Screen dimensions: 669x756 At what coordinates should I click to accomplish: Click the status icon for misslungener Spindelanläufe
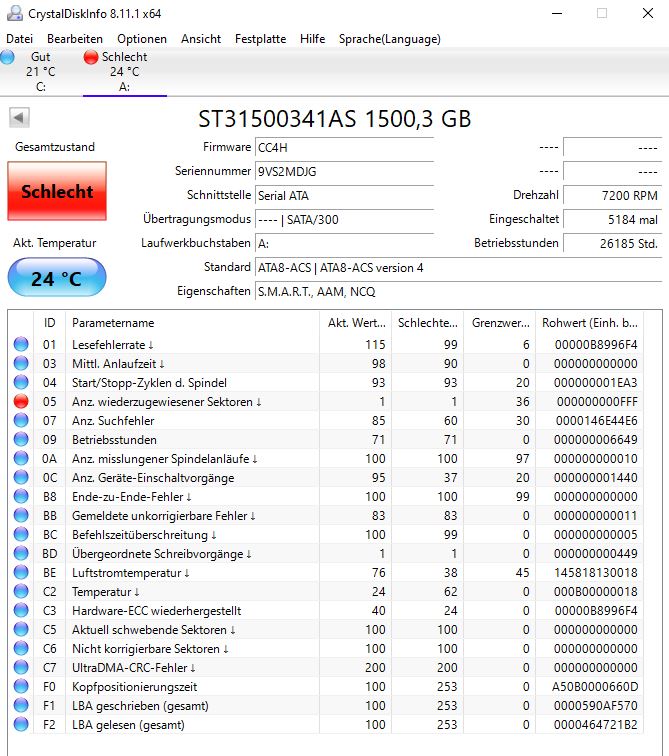tap(21, 458)
